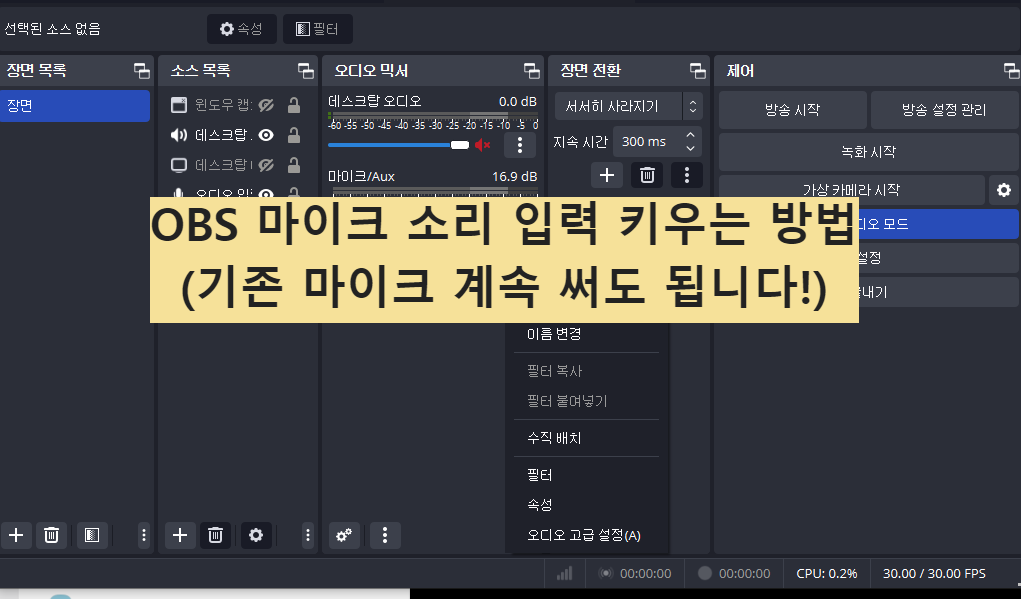Viewport: 1021px width, 599px height.
Task: Hide the 데스크탑 audio source with speaker icon
Action: tap(266, 135)
